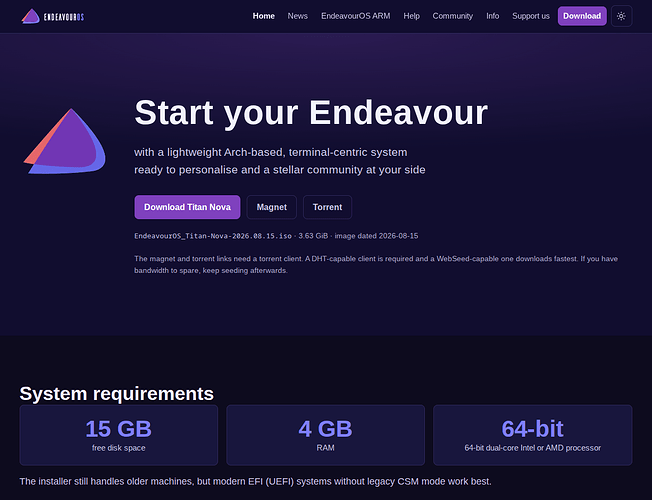Click the System requirements heading

pyautogui.click(x=116, y=394)
